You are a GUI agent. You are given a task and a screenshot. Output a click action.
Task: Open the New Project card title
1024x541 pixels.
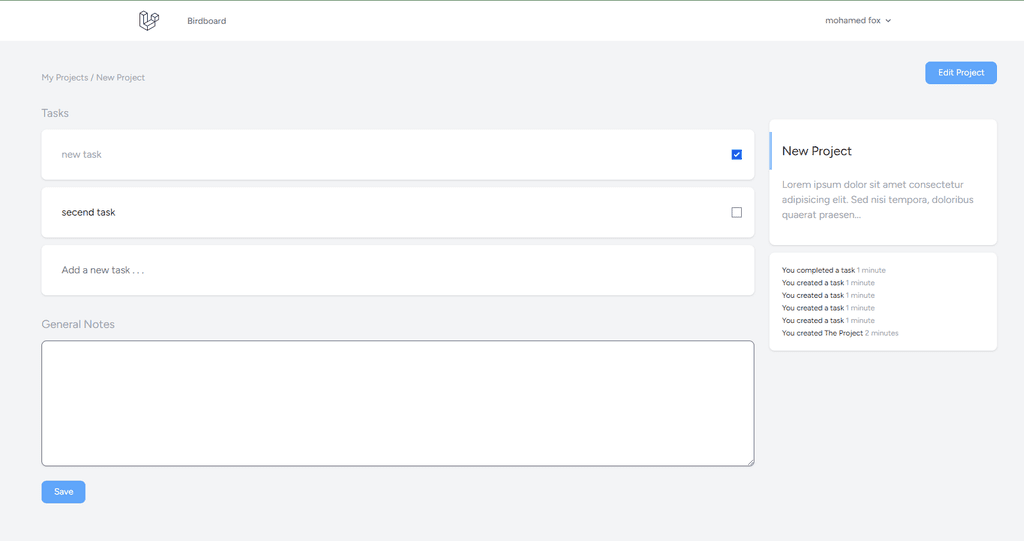(816, 151)
